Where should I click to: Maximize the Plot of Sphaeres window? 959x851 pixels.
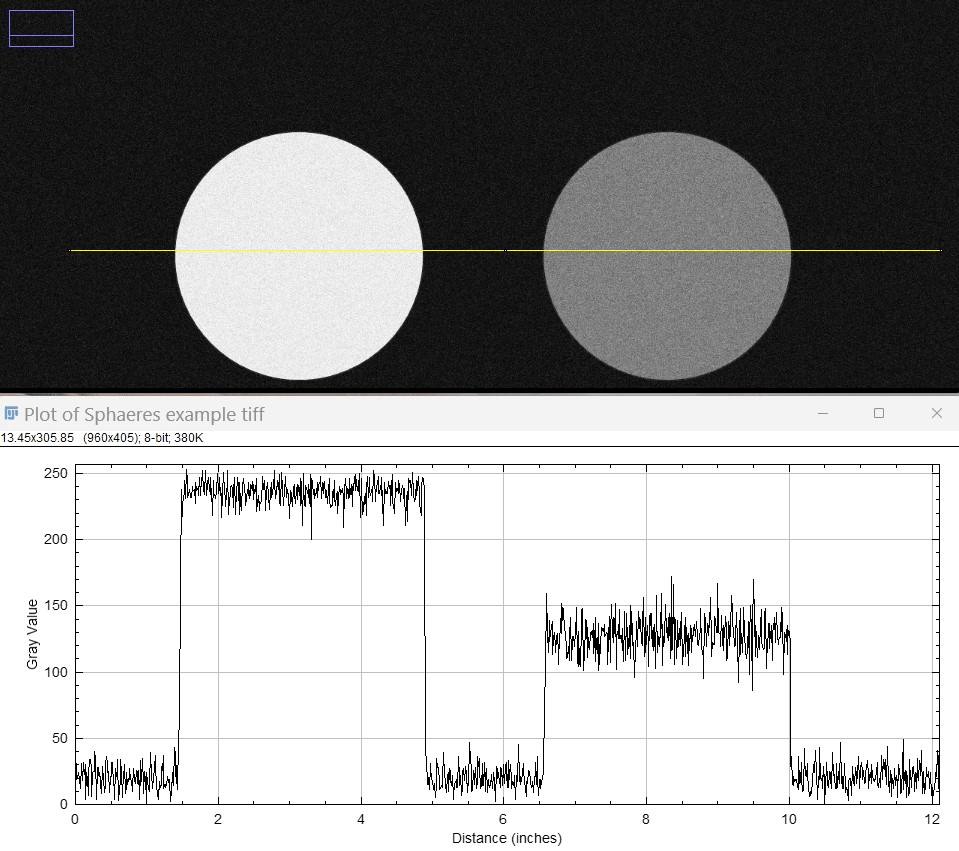click(x=879, y=413)
